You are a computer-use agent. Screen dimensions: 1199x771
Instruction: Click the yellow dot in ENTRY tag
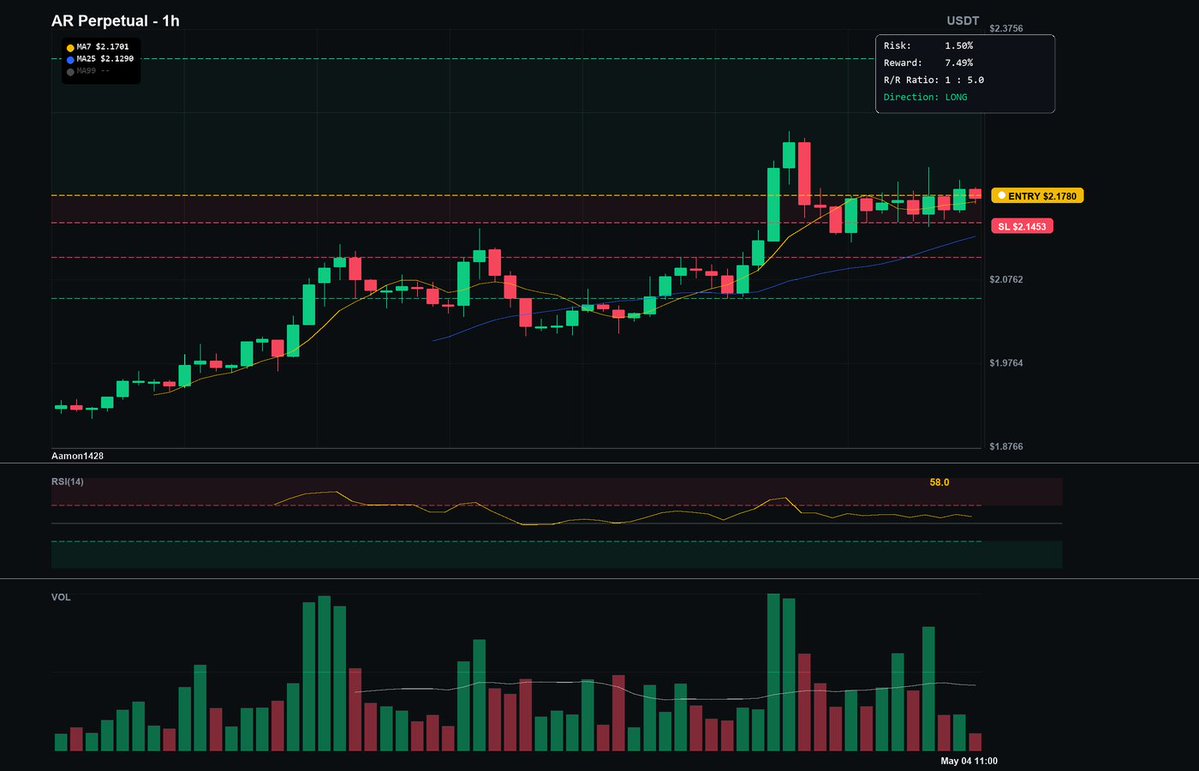click(1002, 196)
